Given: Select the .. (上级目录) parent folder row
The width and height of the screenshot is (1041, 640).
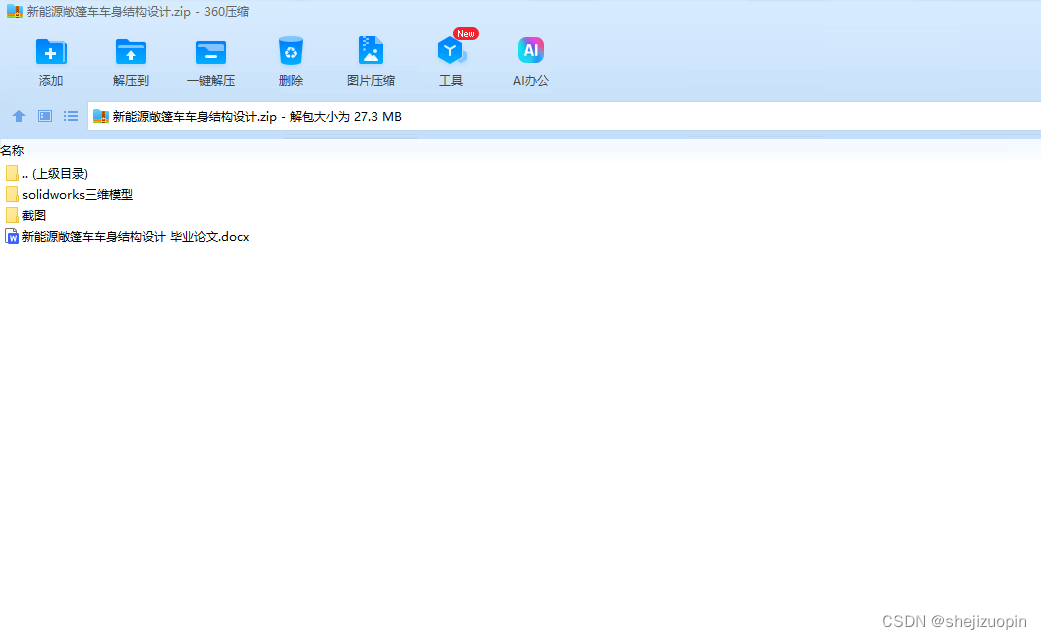Looking at the screenshot, I should point(46,173).
